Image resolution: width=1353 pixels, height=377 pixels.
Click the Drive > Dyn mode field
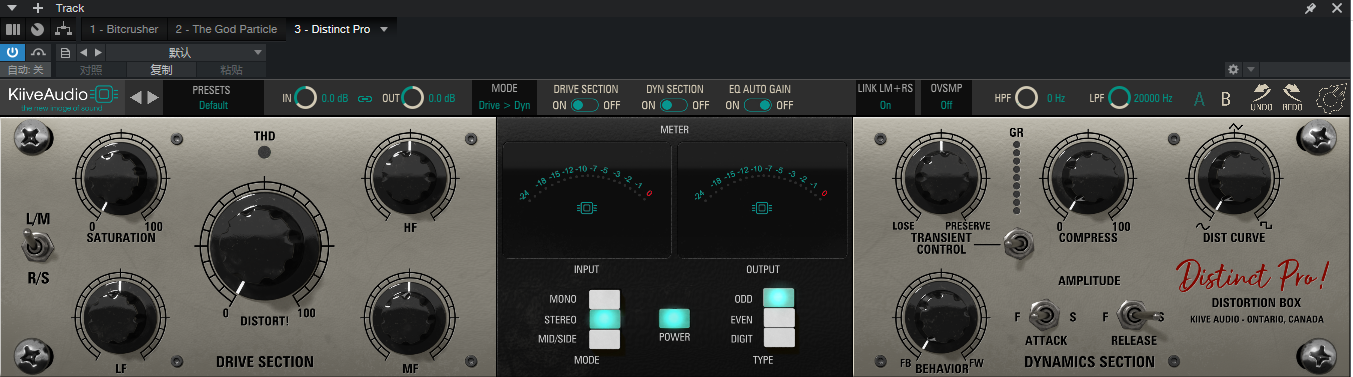click(x=504, y=105)
